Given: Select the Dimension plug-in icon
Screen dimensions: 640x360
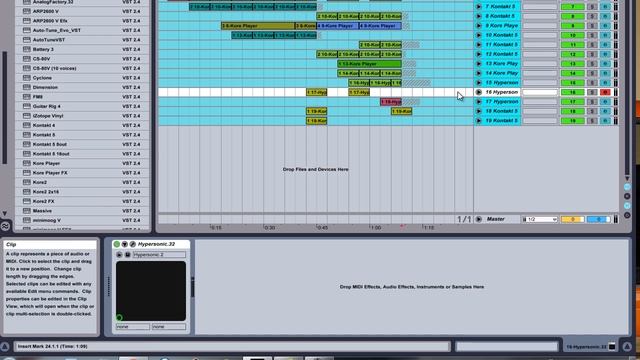Looking at the screenshot, I should coord(27,87).
